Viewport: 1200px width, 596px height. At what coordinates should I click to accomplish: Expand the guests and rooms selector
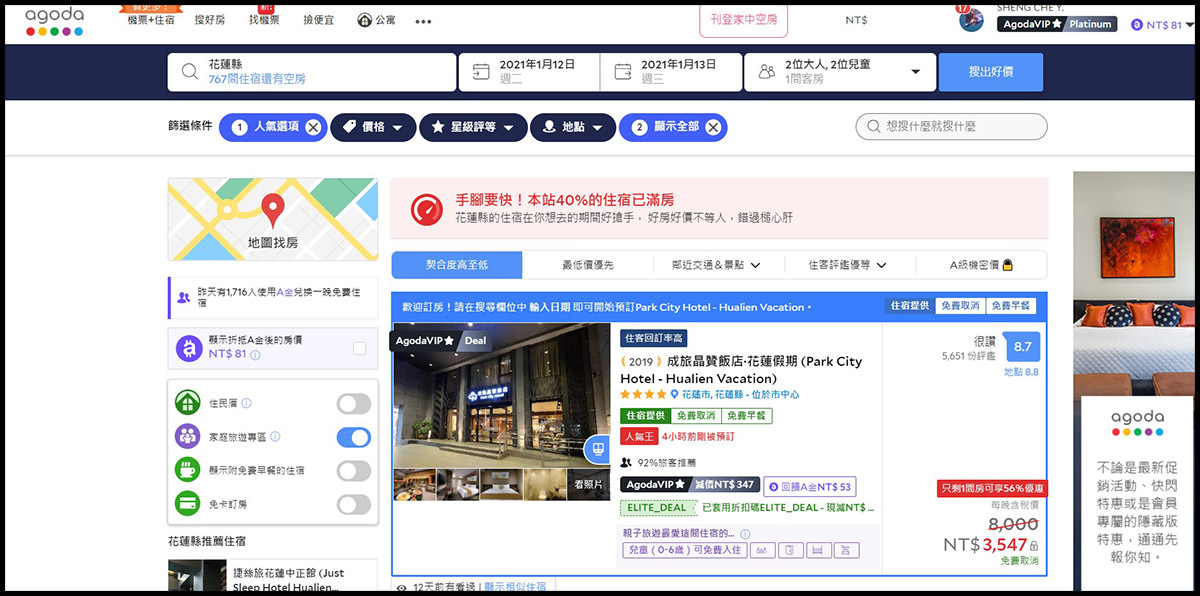914,72
